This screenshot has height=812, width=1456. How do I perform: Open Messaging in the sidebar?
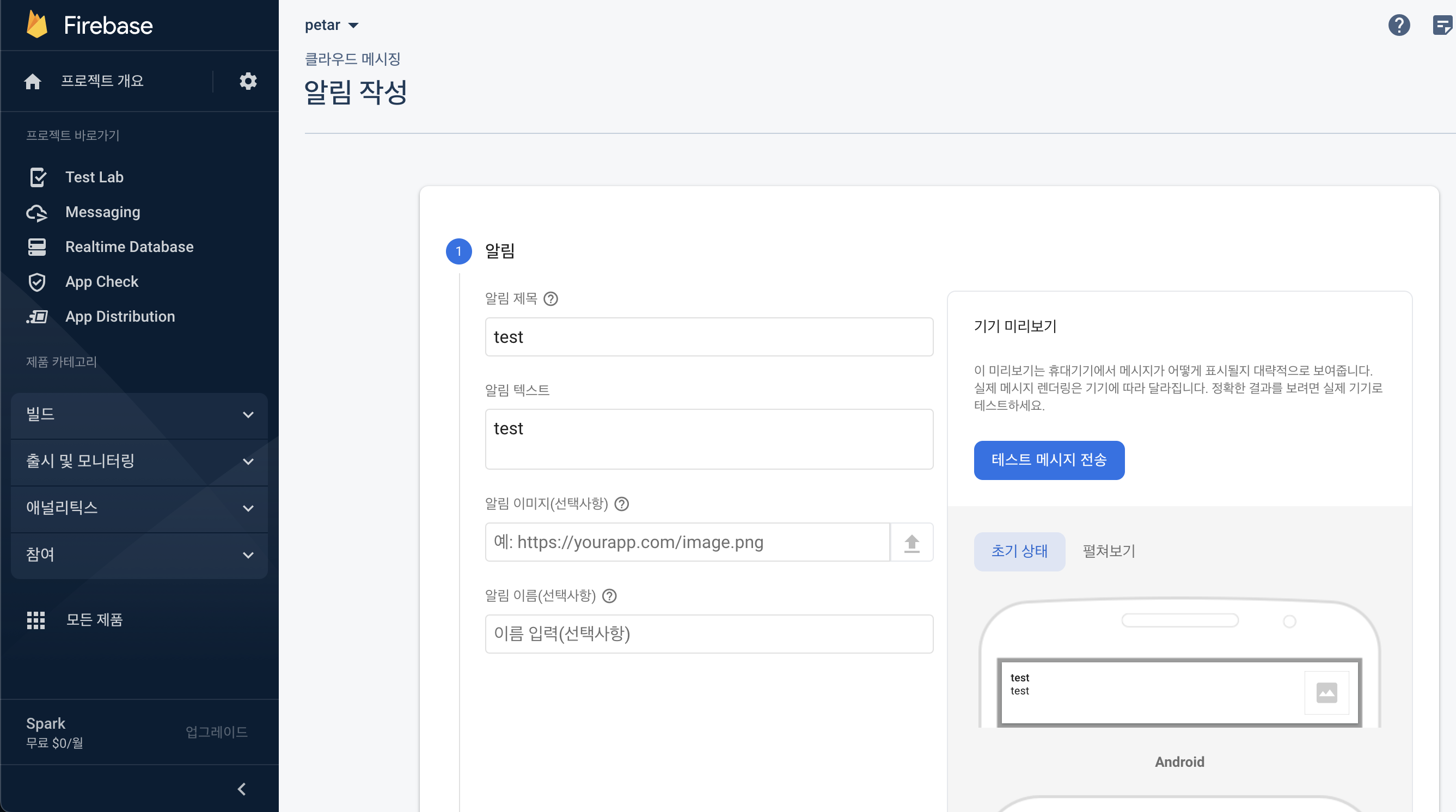pyautogui.click(x=102, y=212)
